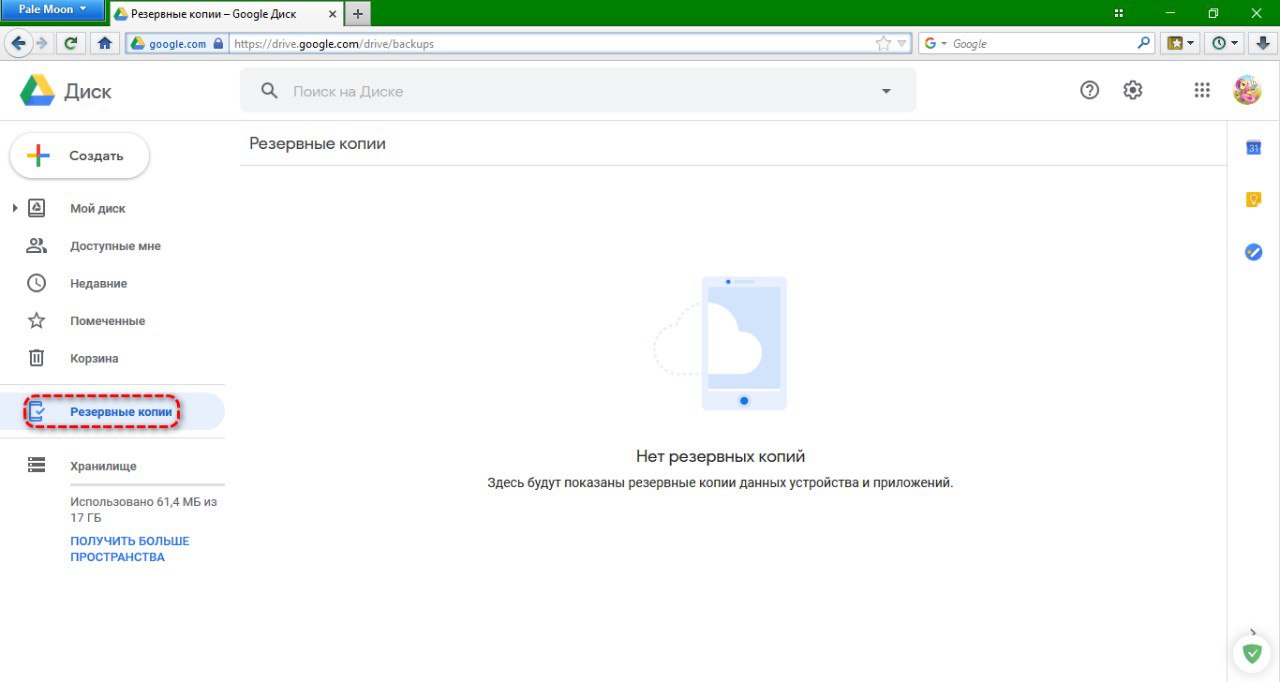
Task: Open the Pale Moon application menu
Action: pyautogui.click(x=52, y=10)
